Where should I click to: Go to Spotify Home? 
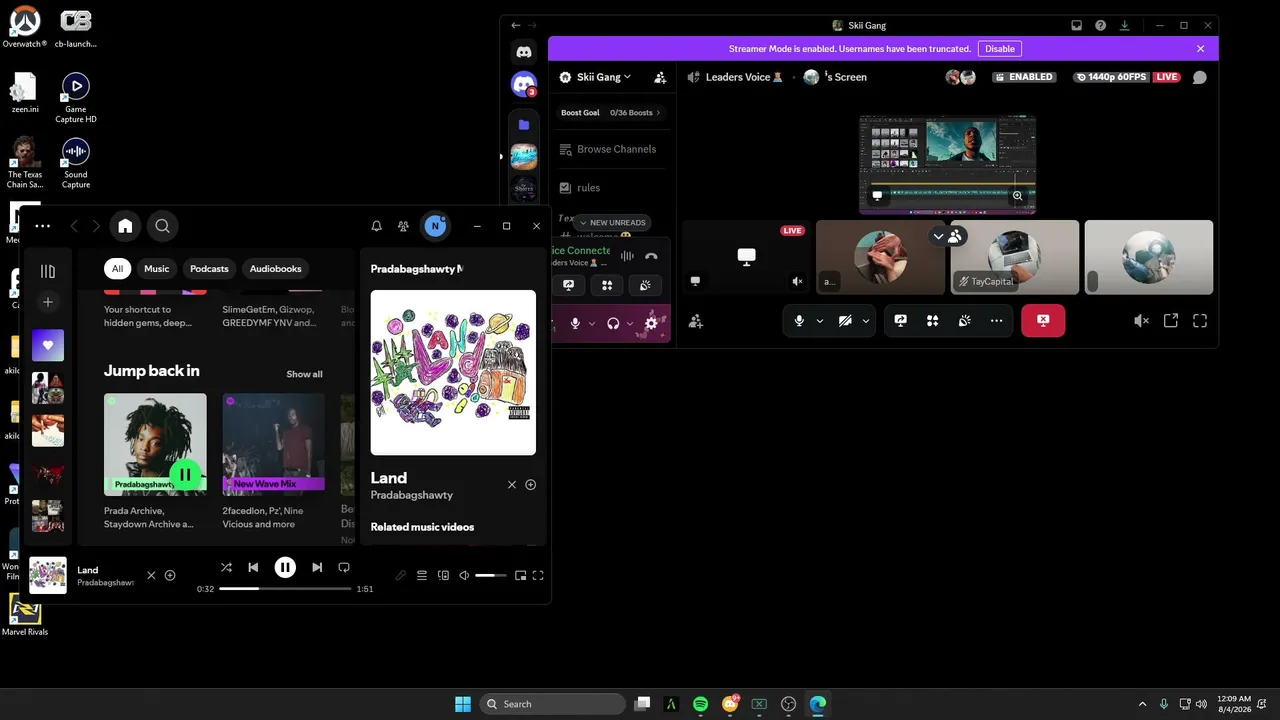click(125, 226)
